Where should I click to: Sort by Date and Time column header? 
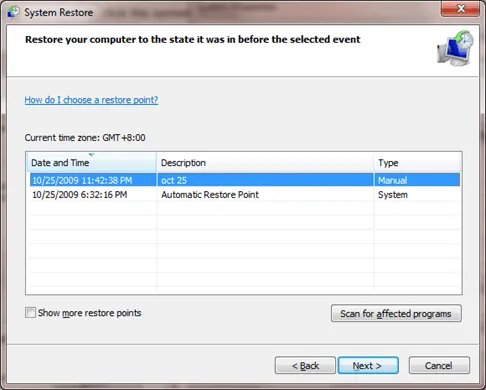pos(91,163)
